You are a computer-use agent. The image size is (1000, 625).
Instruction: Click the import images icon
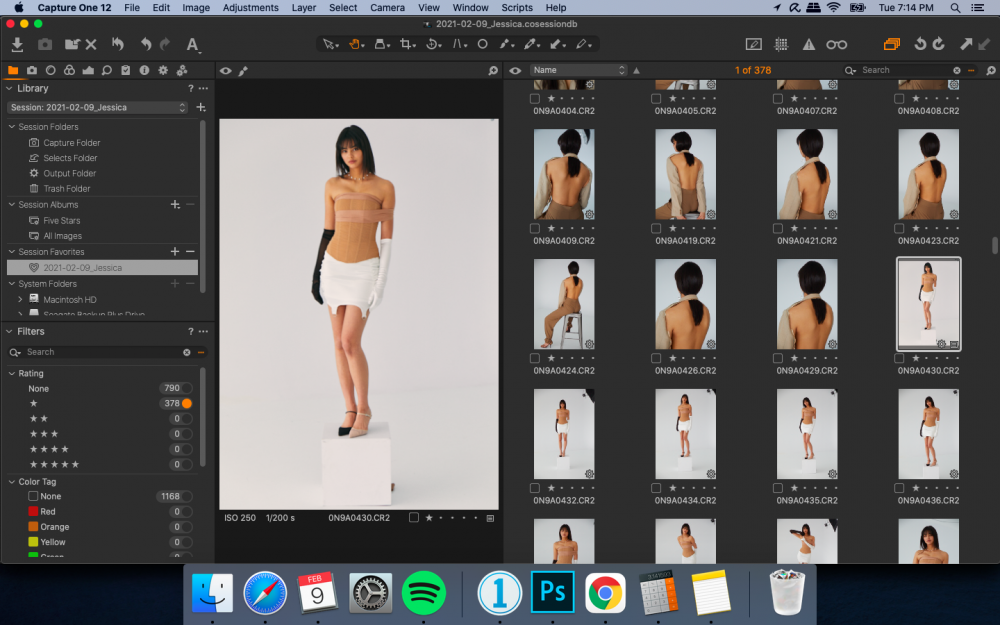point(17,44)
